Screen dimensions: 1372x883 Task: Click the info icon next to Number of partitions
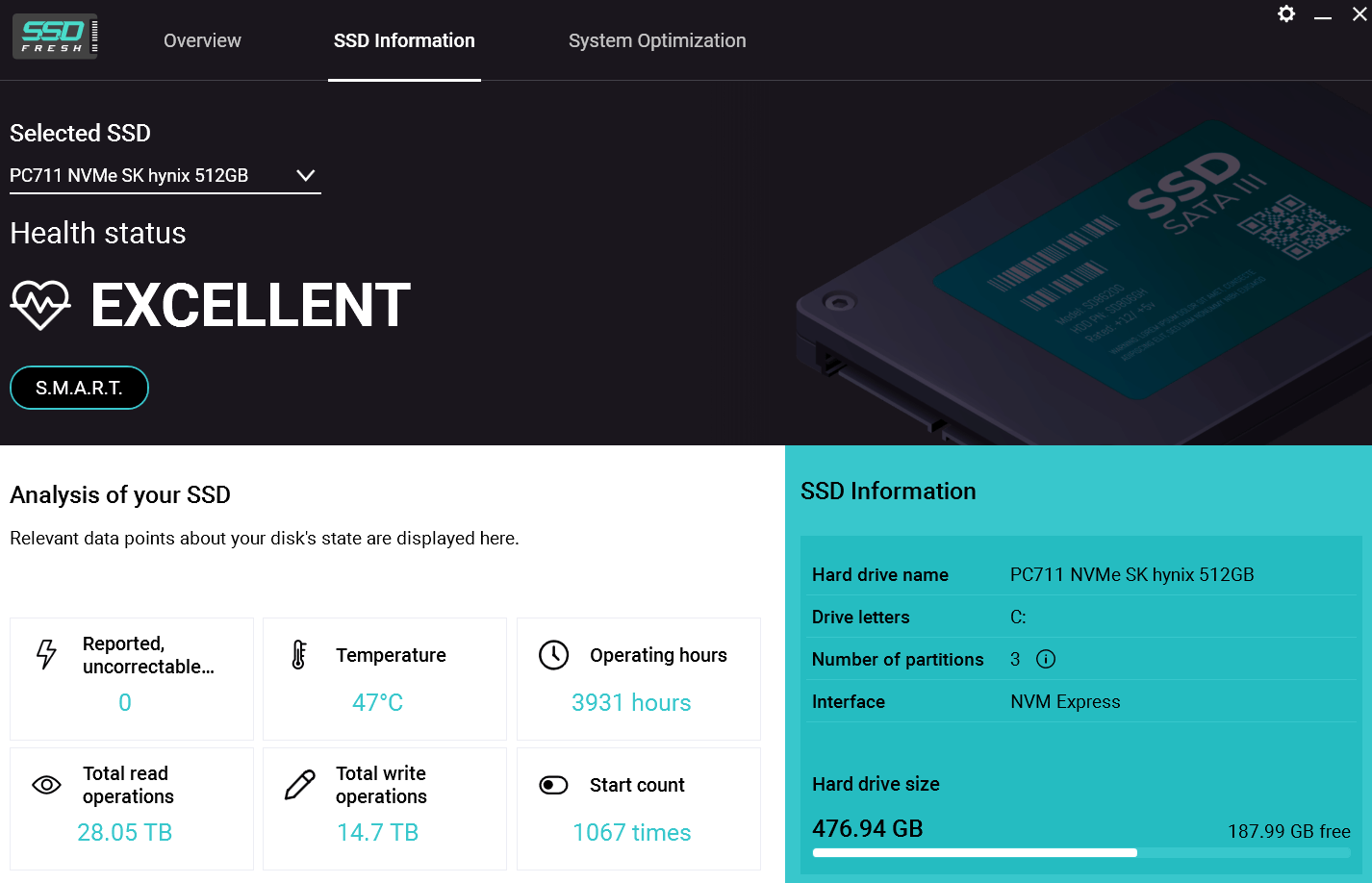click(x=1045, y=659)
